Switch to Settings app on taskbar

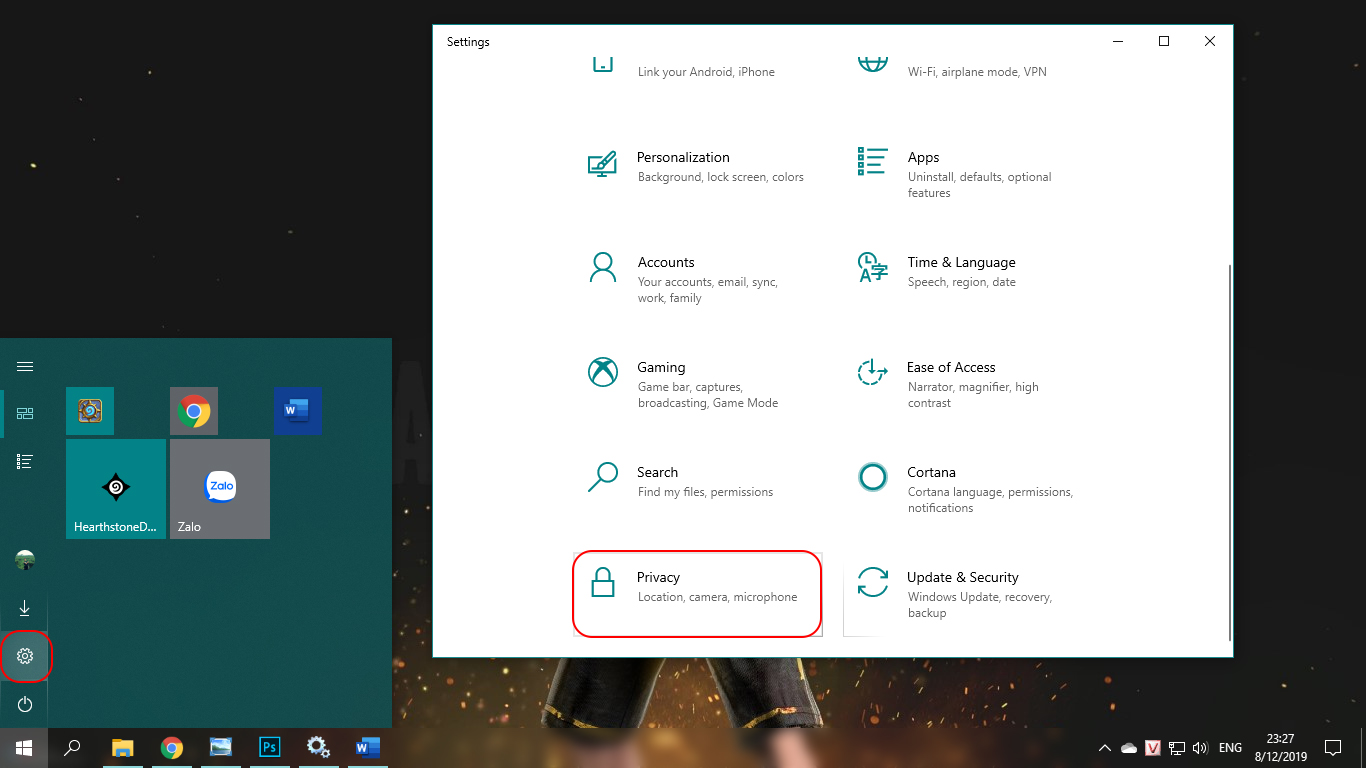tap(318, 747)
